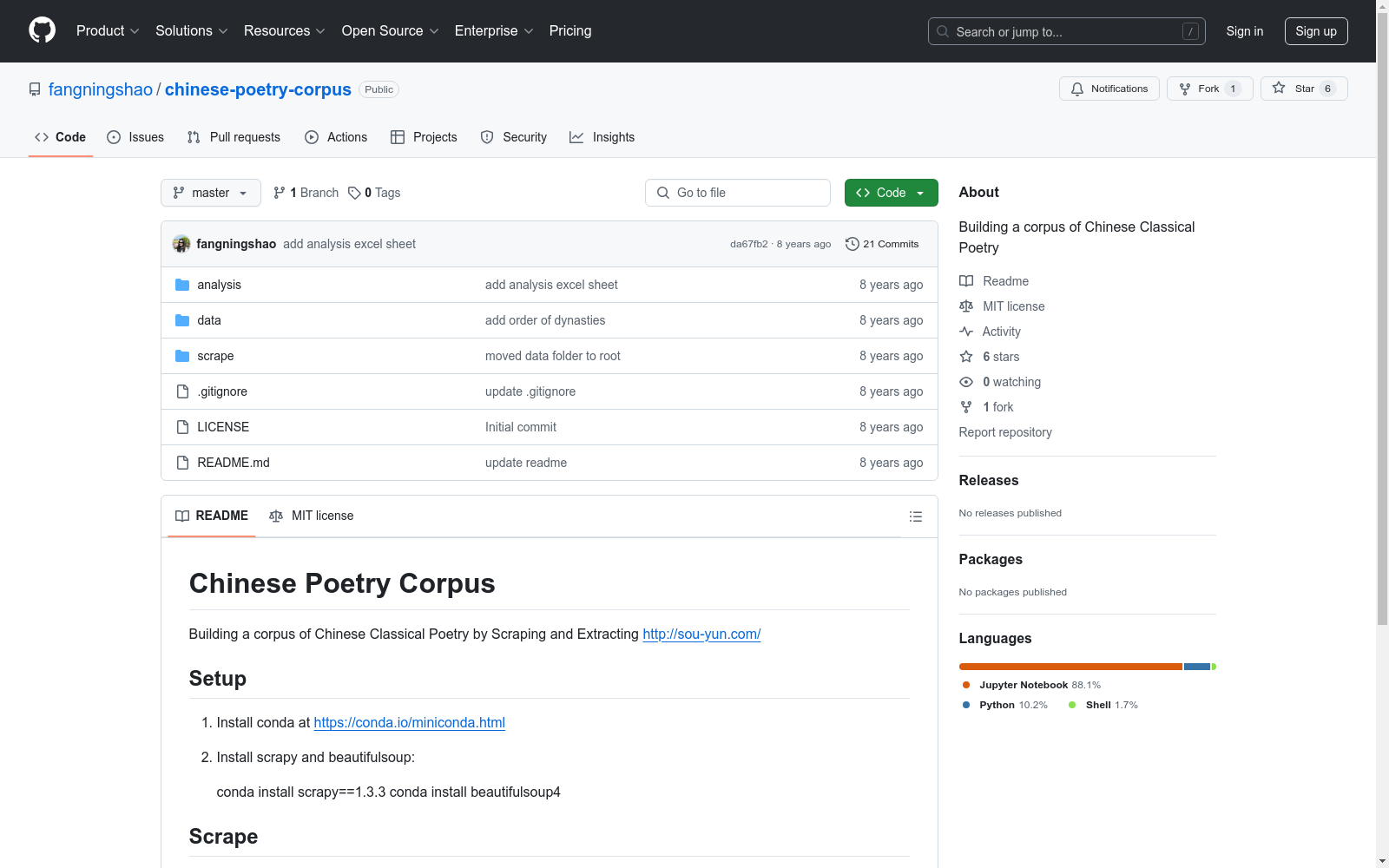Expand the Open Source menu
The image size is (1389, 868).
(391, 31)
